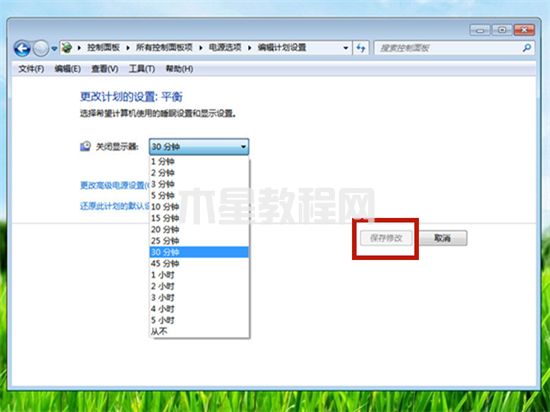The width and height of the screenshot is (550, 412).
Task: Open 更改高级电源设置 link
Action: (115, 185)
